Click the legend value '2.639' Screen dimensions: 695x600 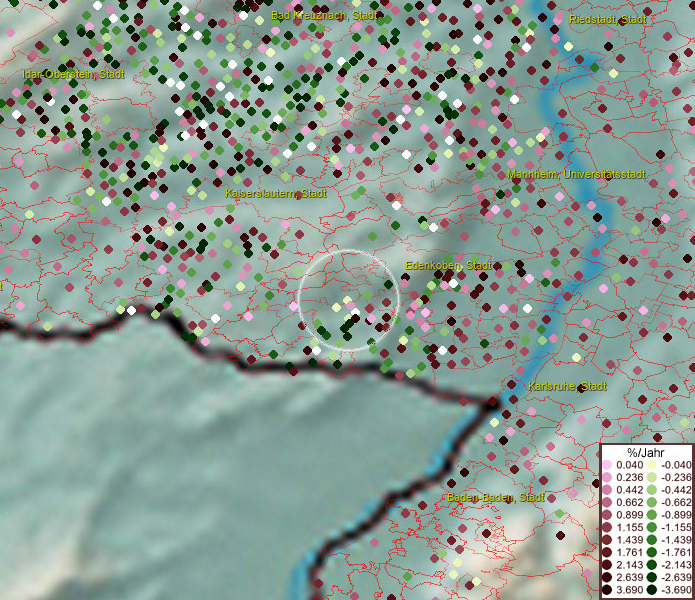[629, 577]
